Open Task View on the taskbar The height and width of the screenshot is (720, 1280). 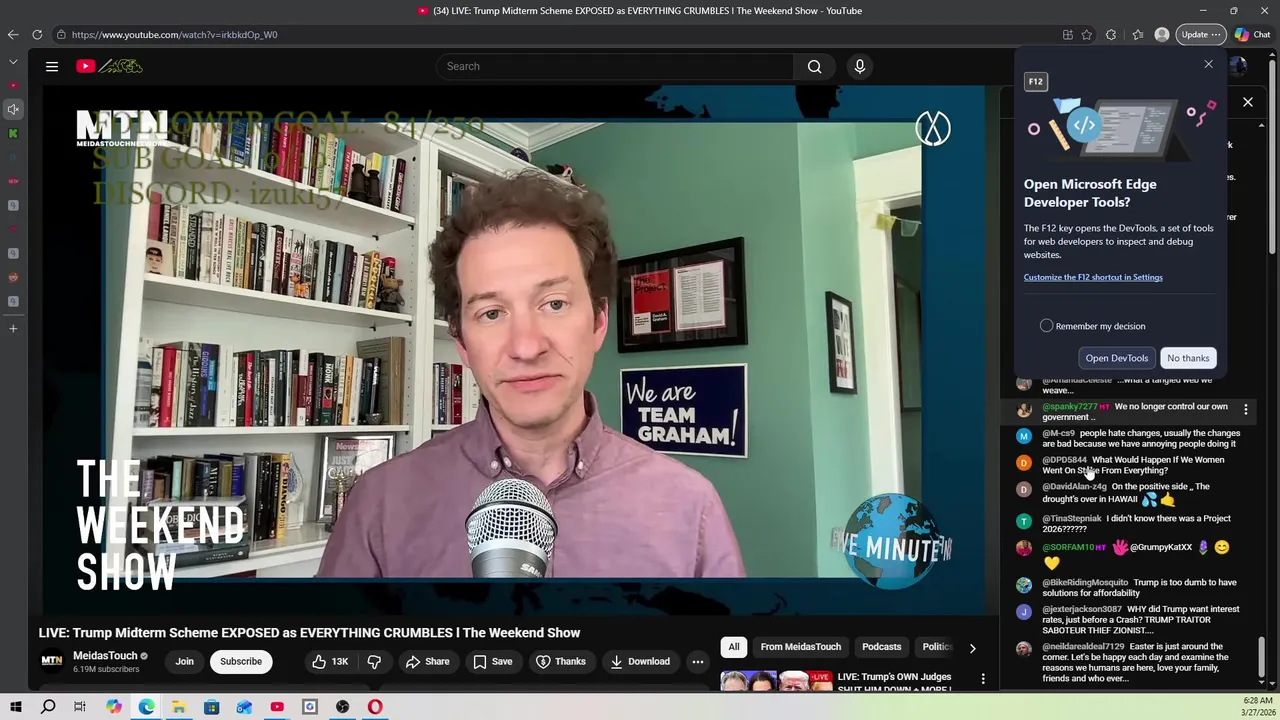tap(80, 707)
